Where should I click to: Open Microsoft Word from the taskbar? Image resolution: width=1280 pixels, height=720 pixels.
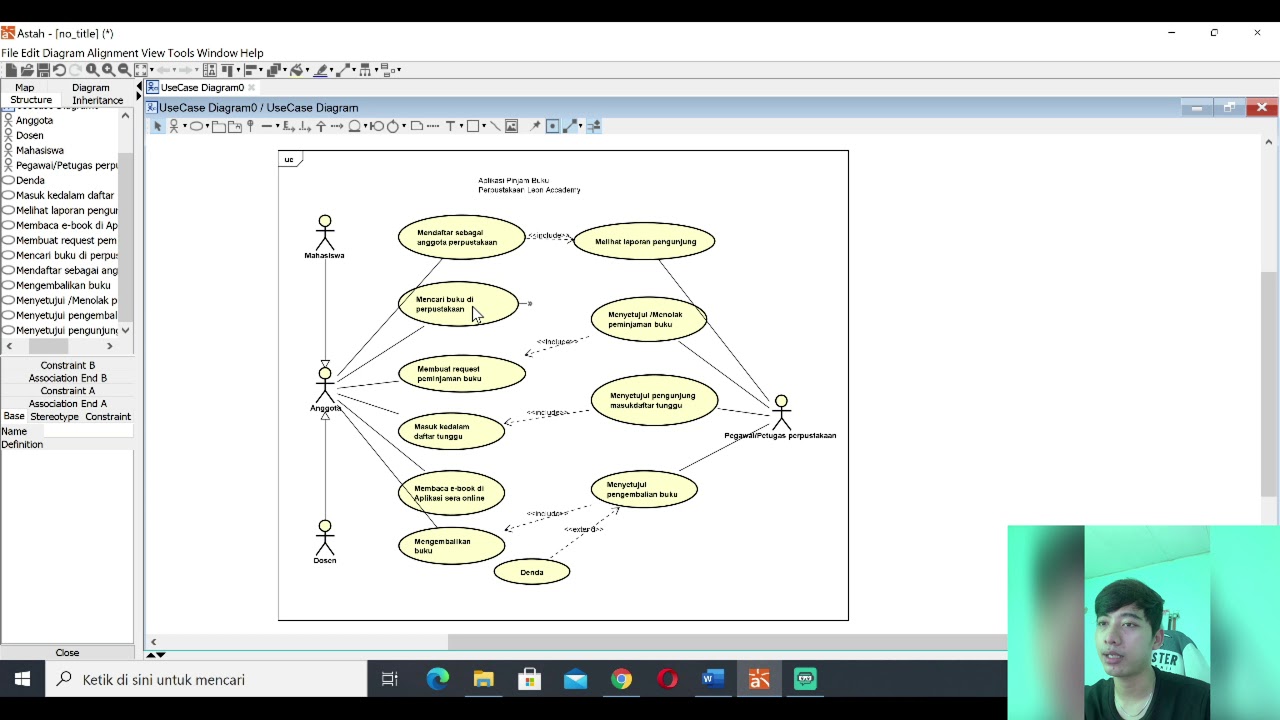[x=712, y=680]
